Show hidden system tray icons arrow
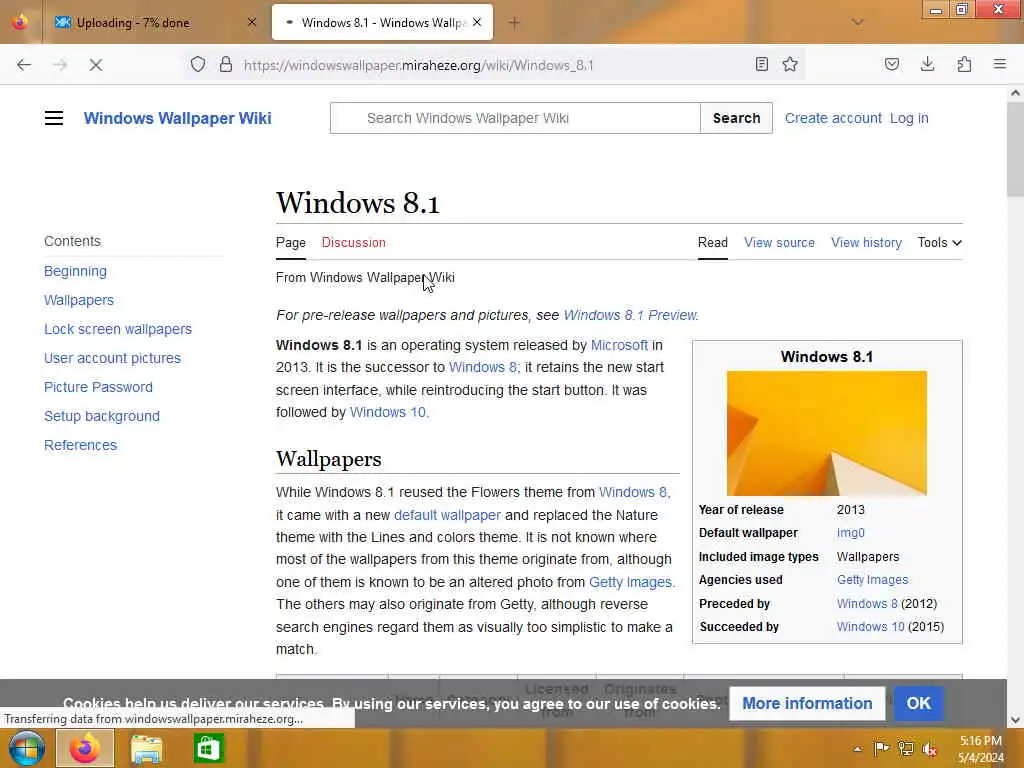This screenshot has width=1024, height=768. 857,749
